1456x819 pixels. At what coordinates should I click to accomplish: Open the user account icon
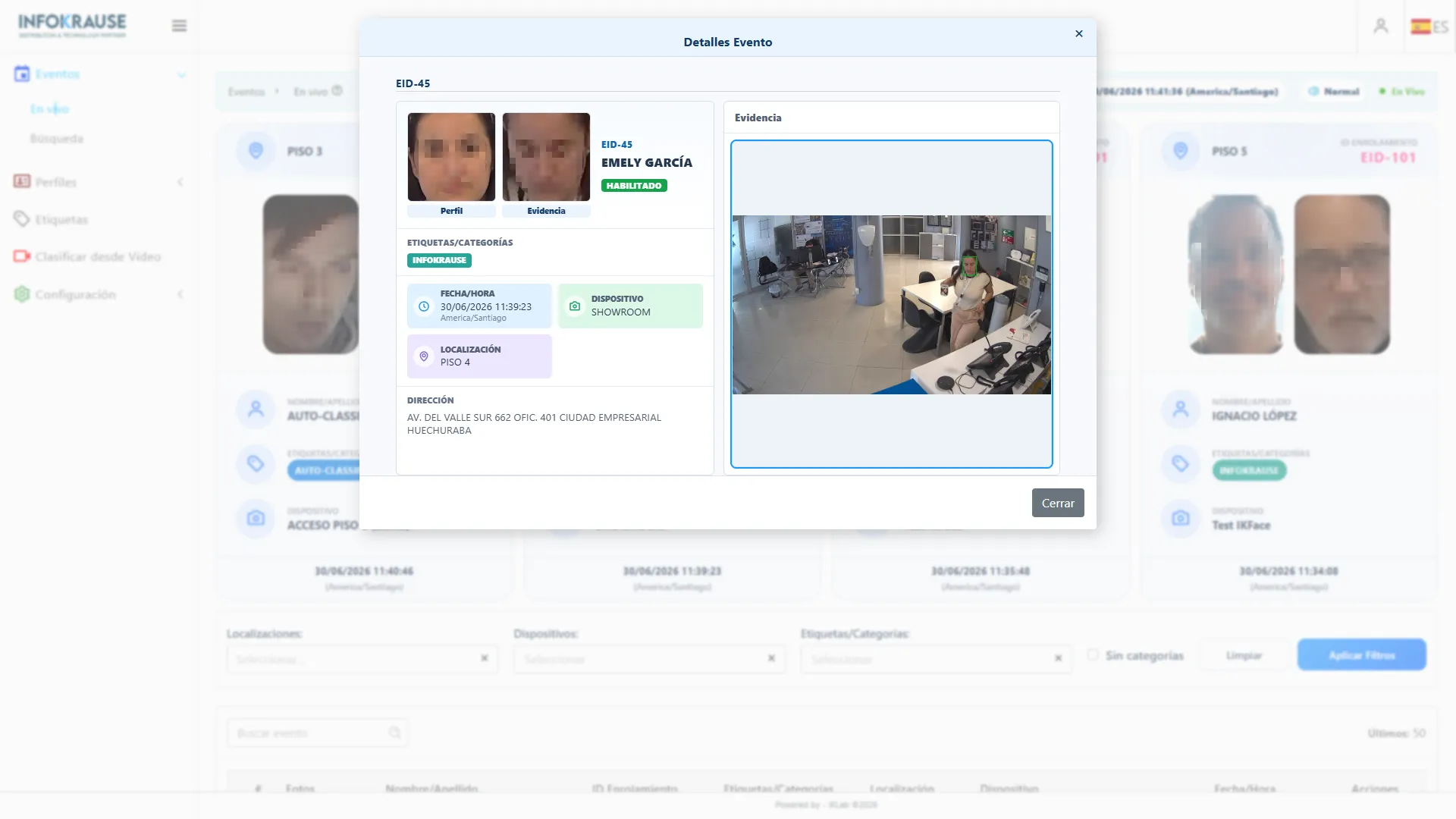(x=1380, y=26)
